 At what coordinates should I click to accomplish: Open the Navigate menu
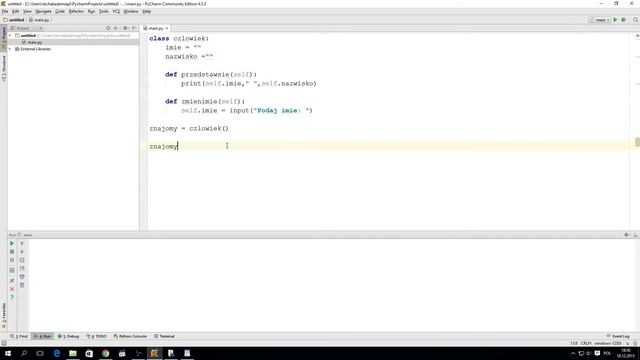[43, 11]
